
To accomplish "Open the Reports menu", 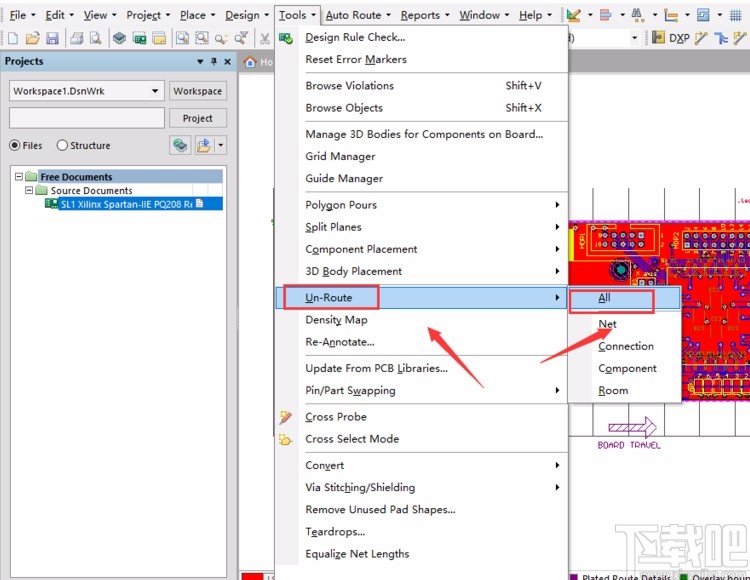I will click(x=425, y=15).
